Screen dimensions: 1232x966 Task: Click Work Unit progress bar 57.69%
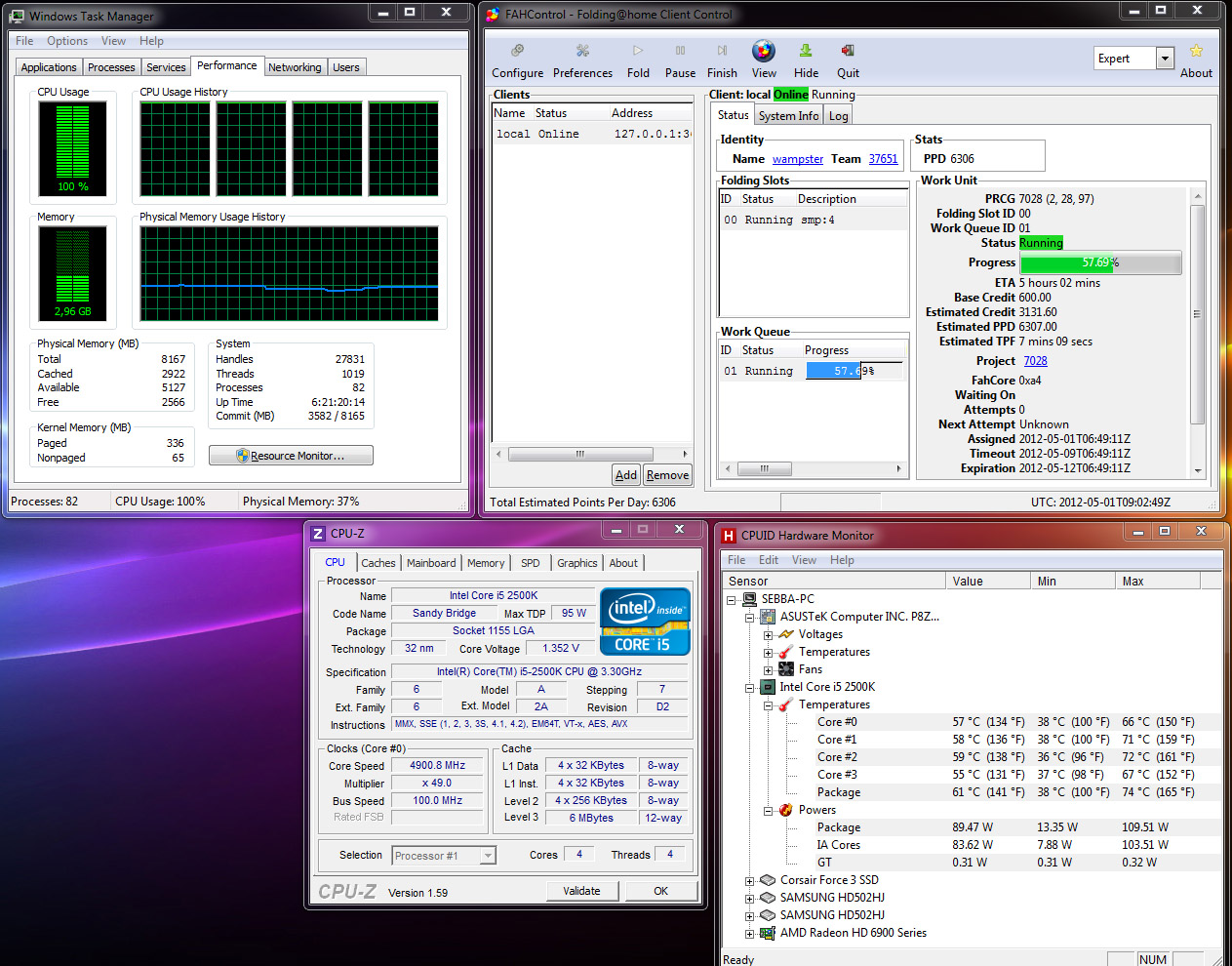(x=1100, y=262)
